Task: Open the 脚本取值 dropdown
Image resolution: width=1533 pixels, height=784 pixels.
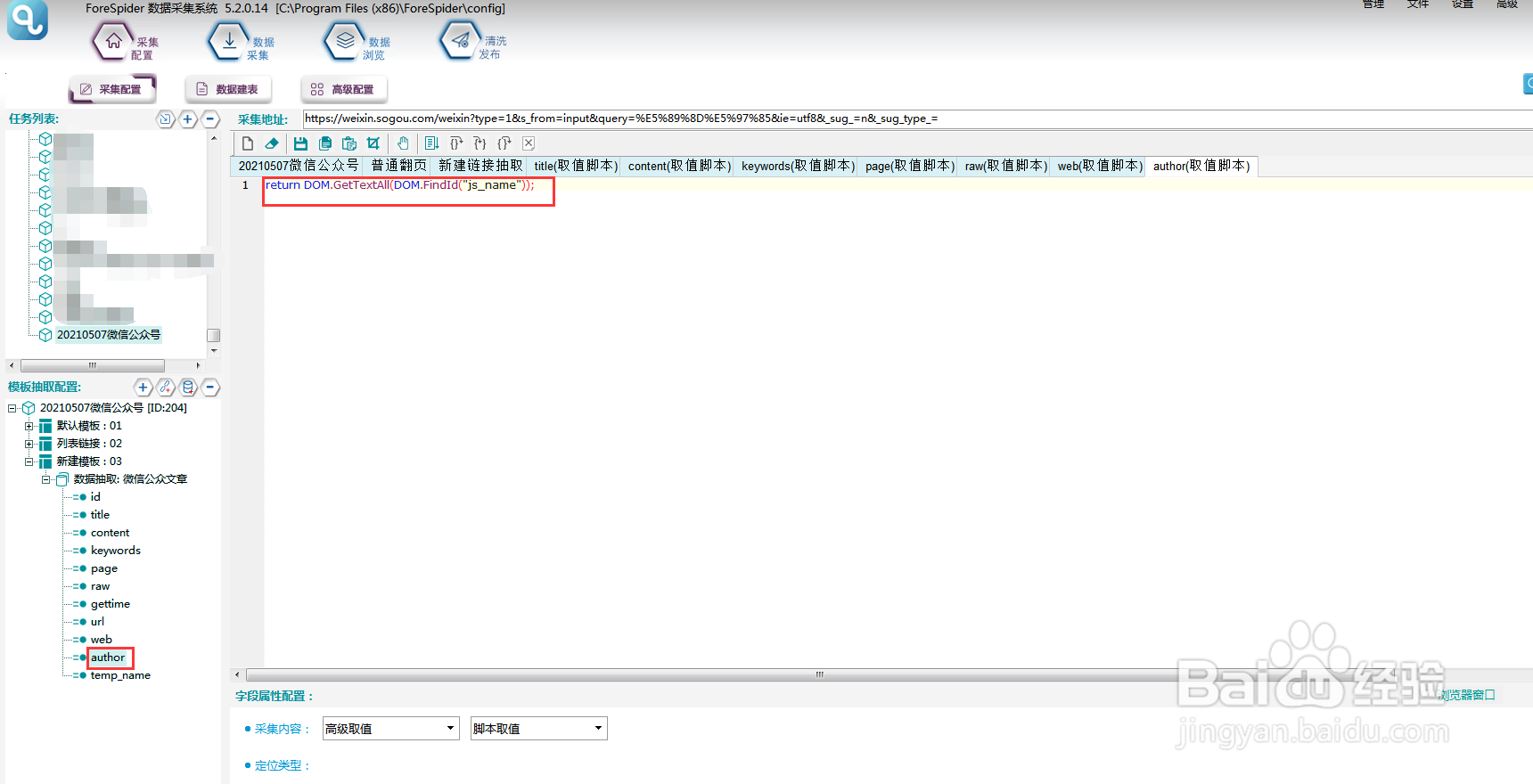Action: click(538, 729)
